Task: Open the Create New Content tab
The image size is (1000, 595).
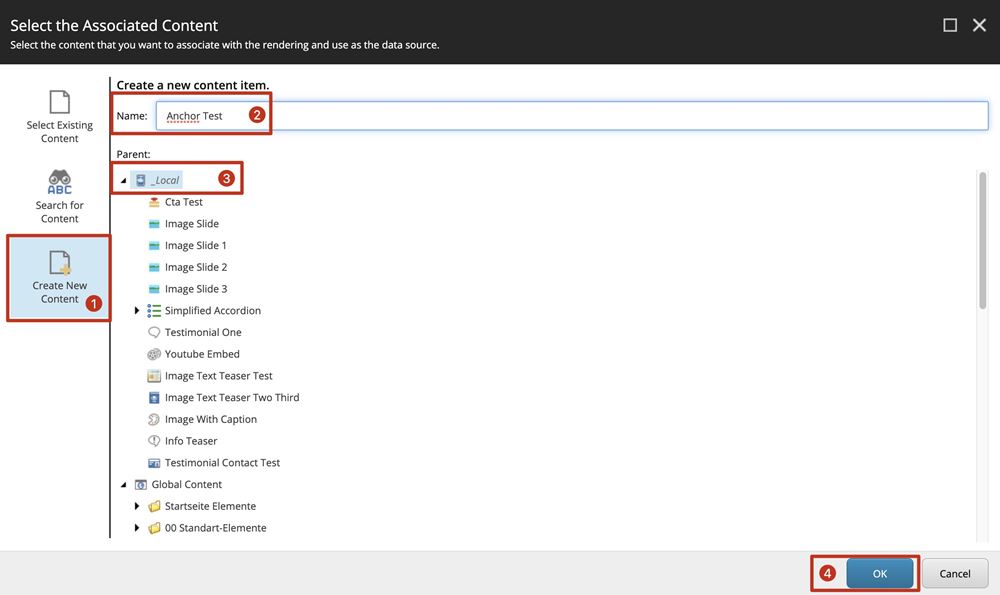Action: tap(59, 277)
